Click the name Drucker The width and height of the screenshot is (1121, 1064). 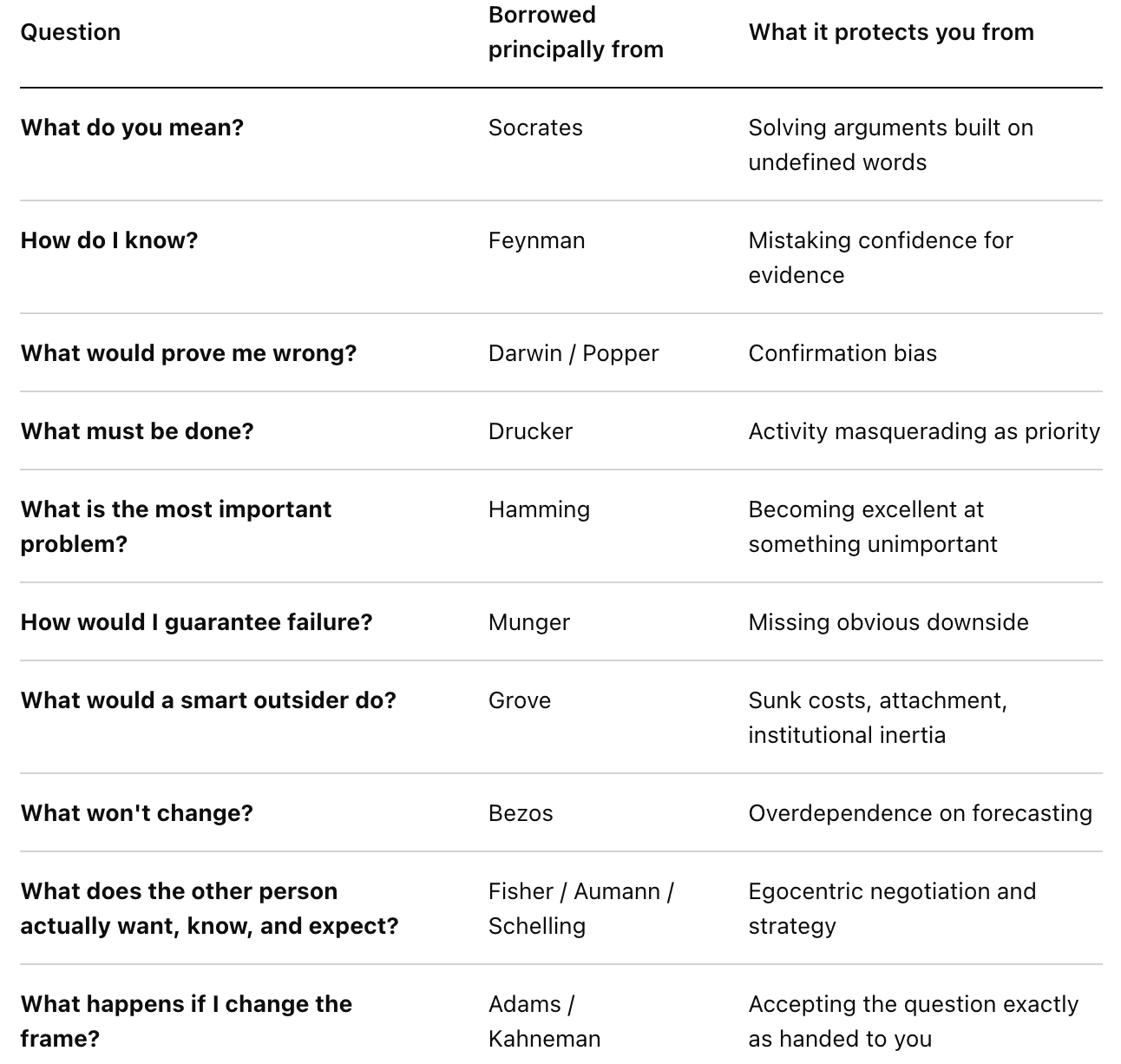[530, 431]
